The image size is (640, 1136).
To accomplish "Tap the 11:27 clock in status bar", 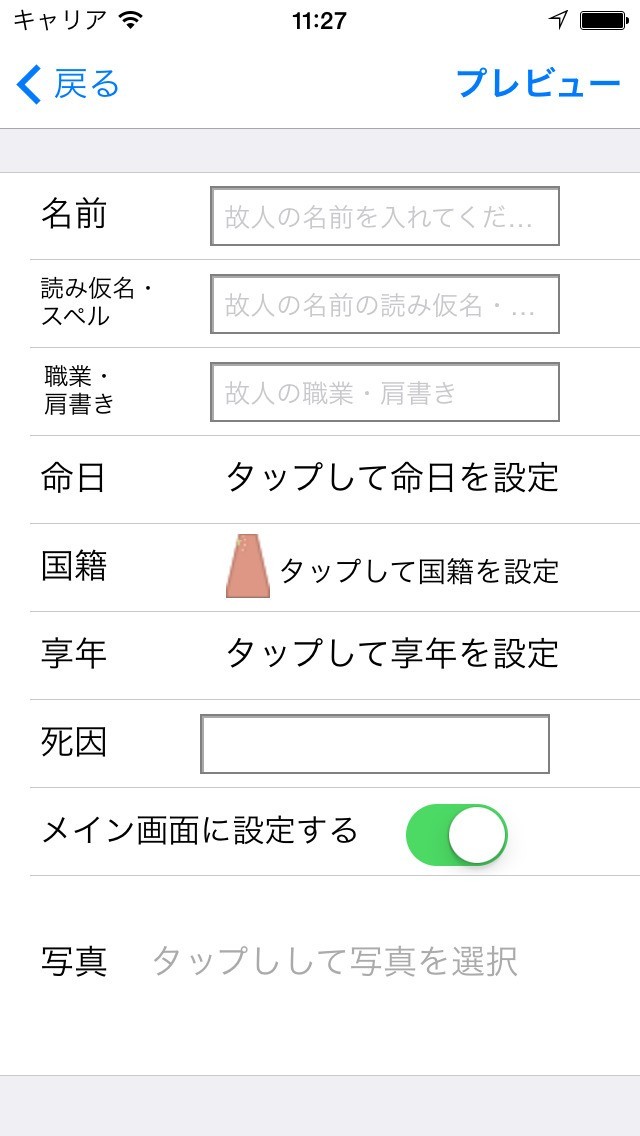I will (319, 20).
